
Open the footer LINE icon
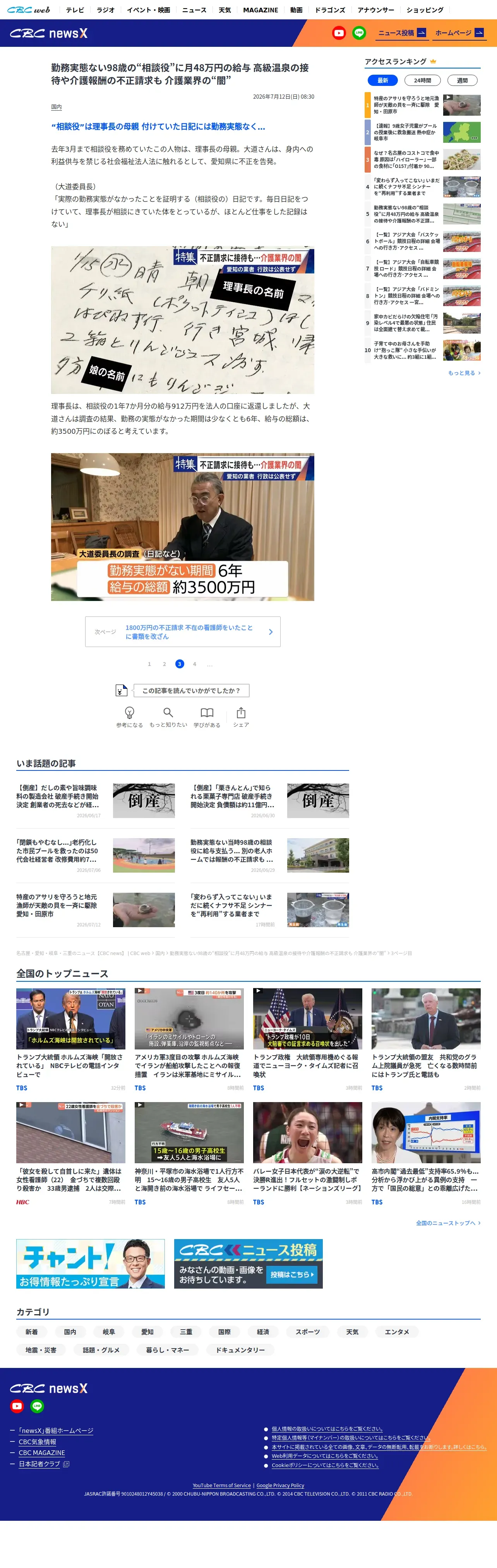tap(37, 1406)
